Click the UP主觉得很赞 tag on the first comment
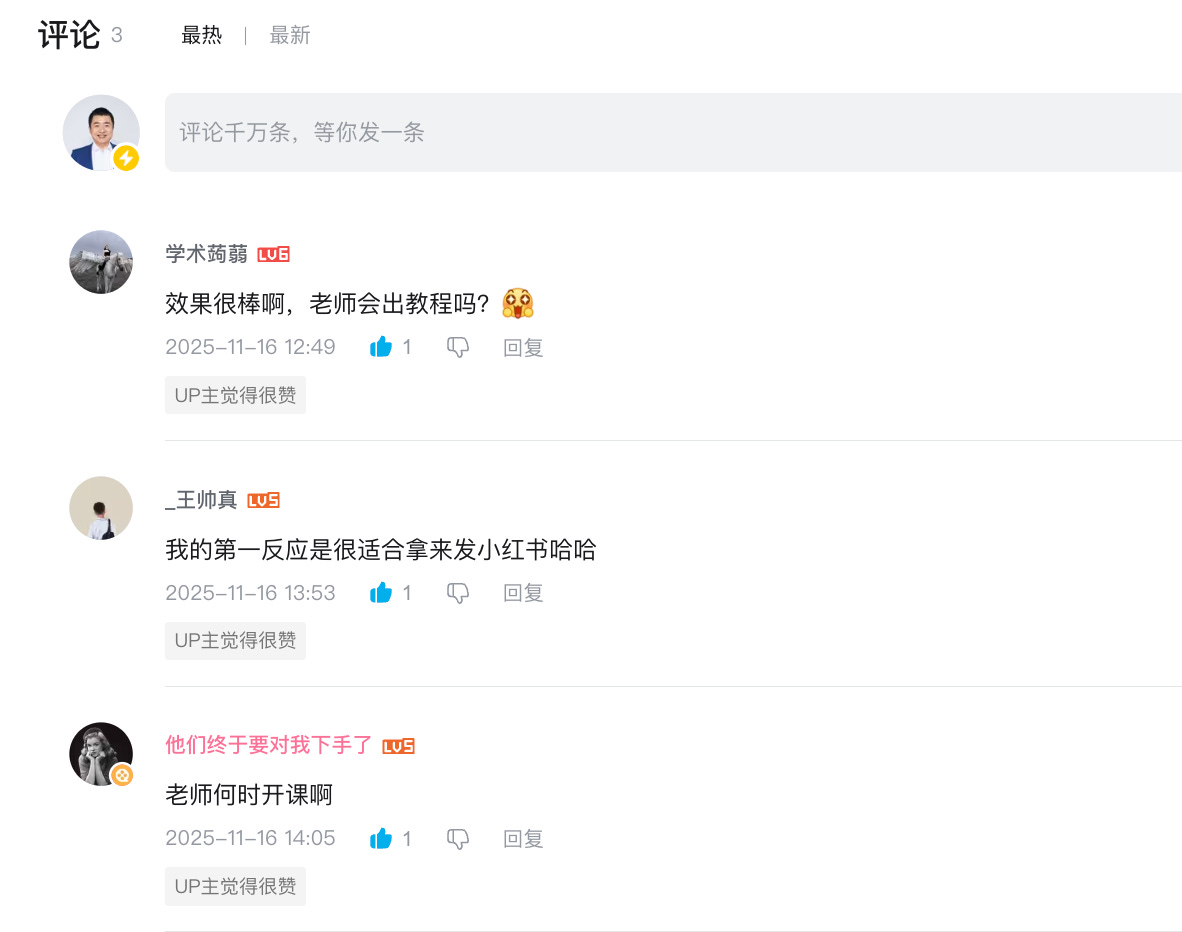Viewport: 1182px width, 932px height. [235, 394]
